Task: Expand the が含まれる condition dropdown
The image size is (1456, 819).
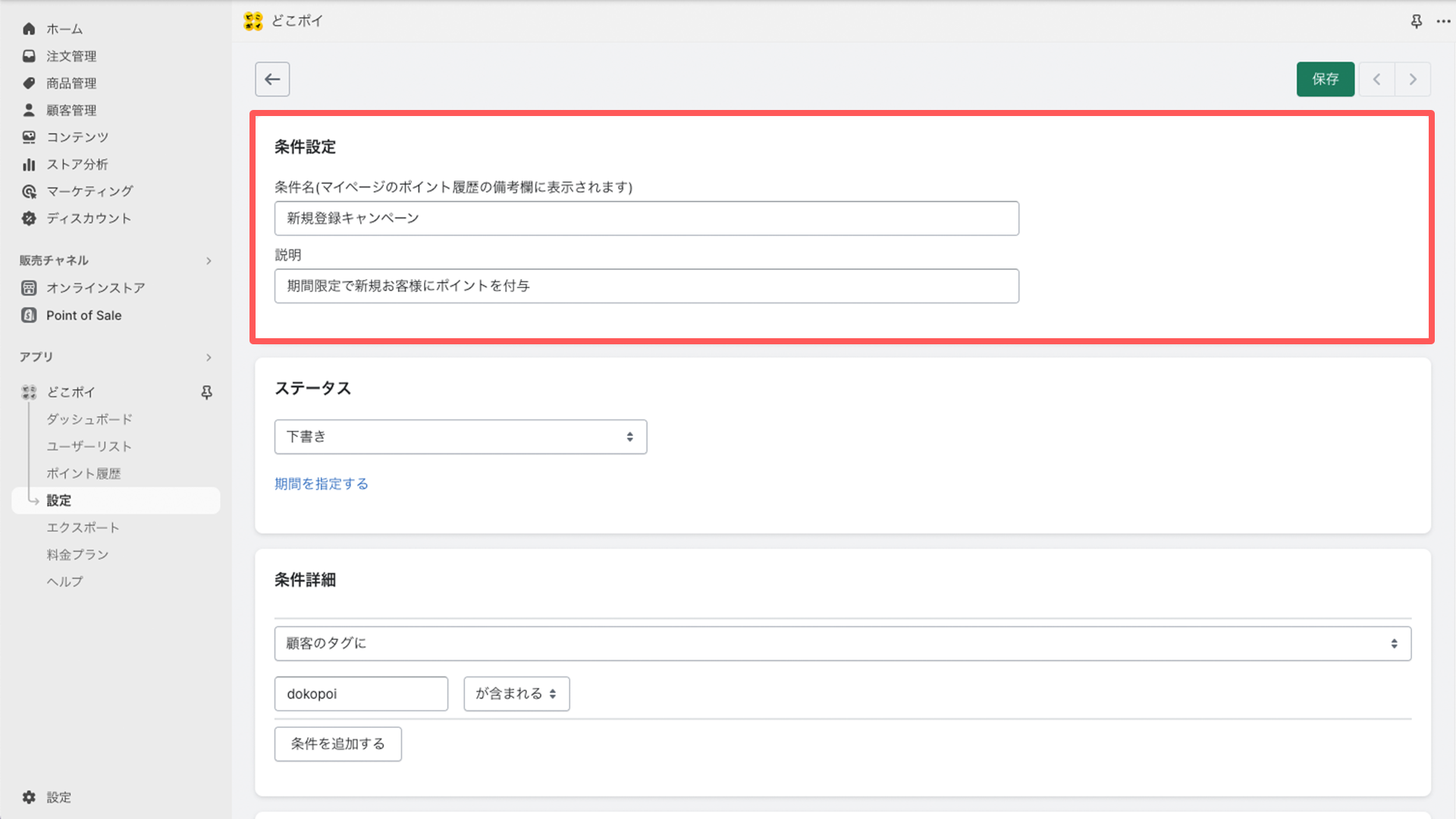Action: tap(516, 693)
